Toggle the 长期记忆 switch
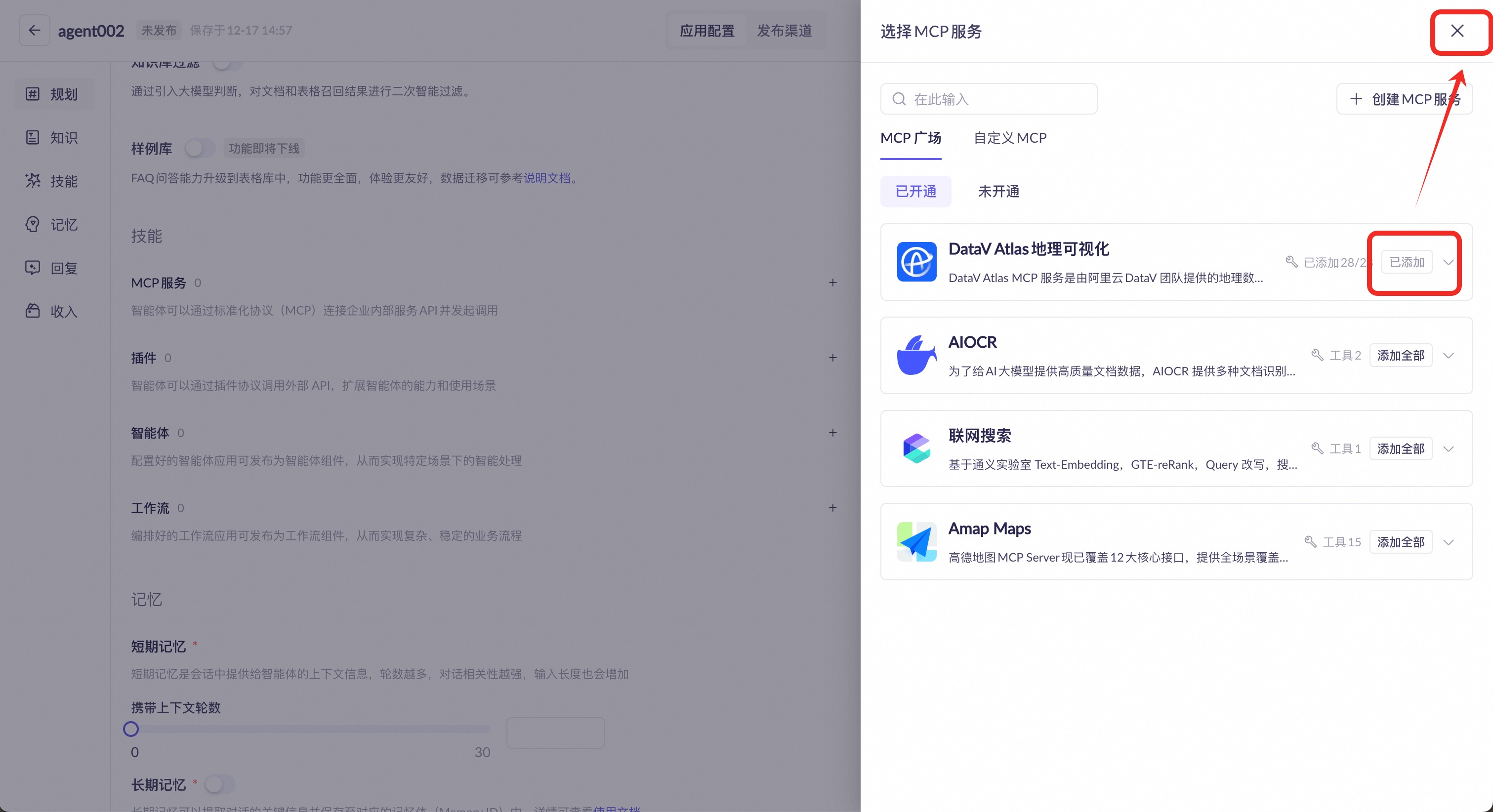1493x812 pixels. click(220, 784)
